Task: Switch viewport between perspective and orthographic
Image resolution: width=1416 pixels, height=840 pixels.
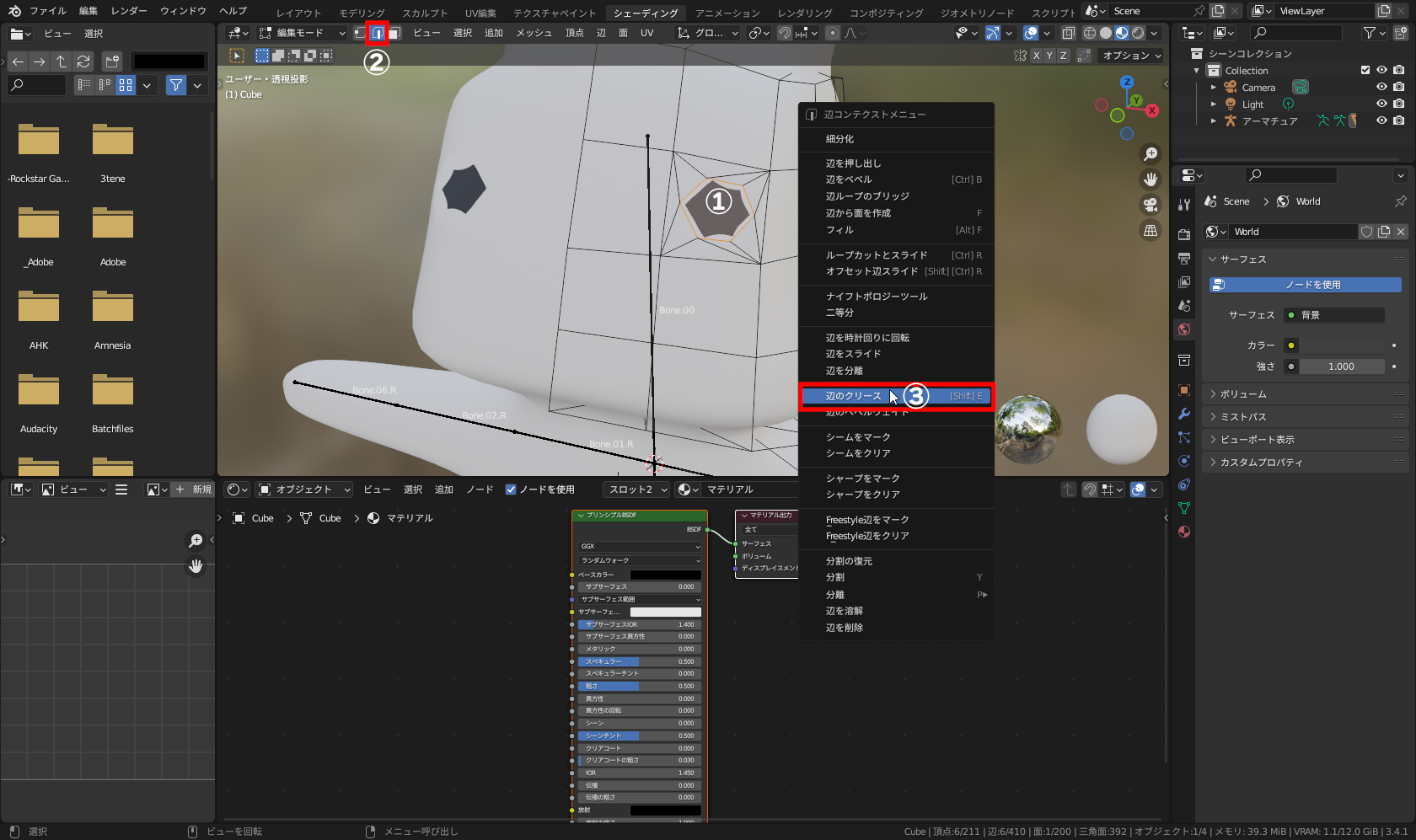Action: (1150, 230)
